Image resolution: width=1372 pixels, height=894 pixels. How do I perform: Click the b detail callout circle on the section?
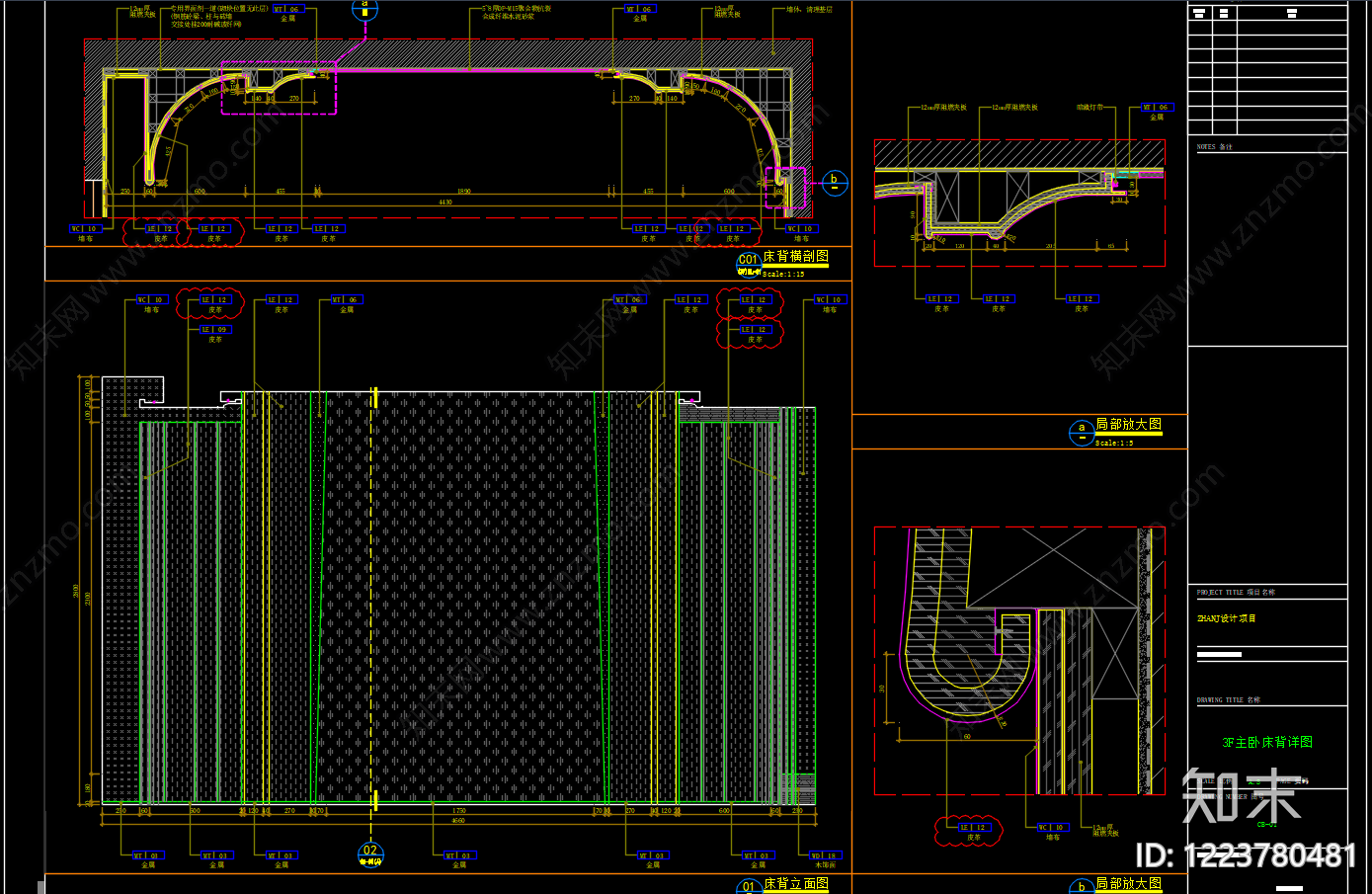point(835,183)
